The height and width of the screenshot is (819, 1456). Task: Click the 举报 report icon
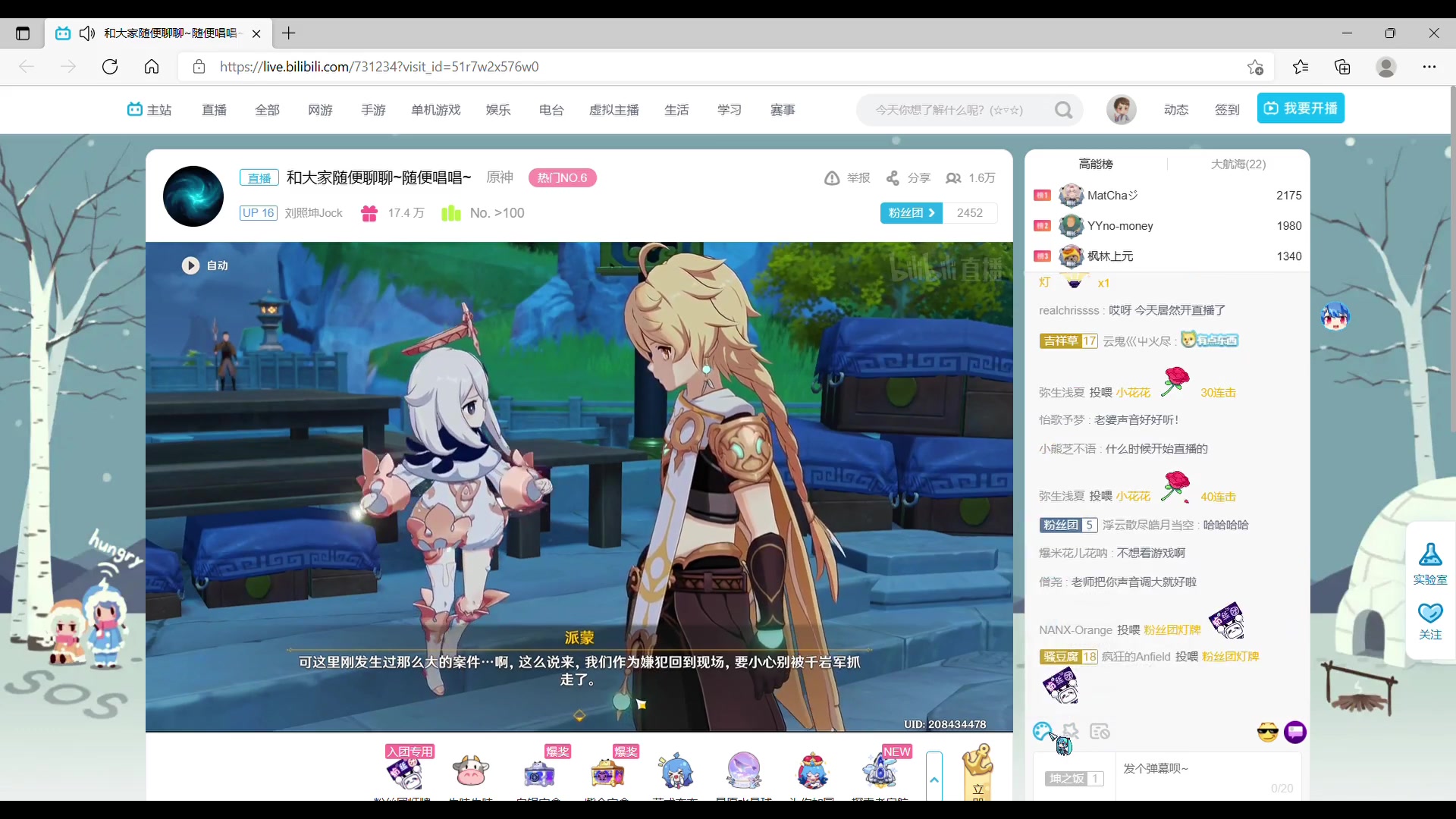point(832,178)
